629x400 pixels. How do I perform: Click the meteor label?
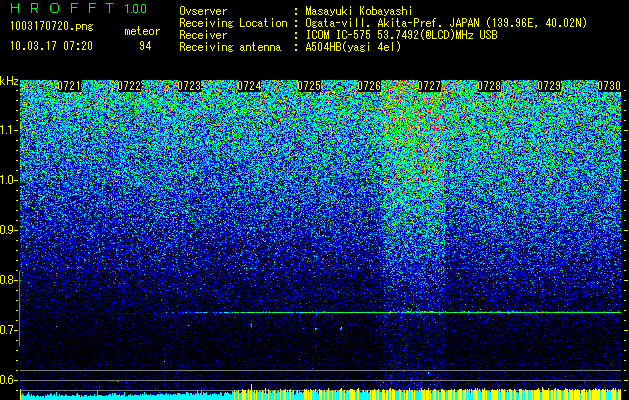(x=142, y=31)
